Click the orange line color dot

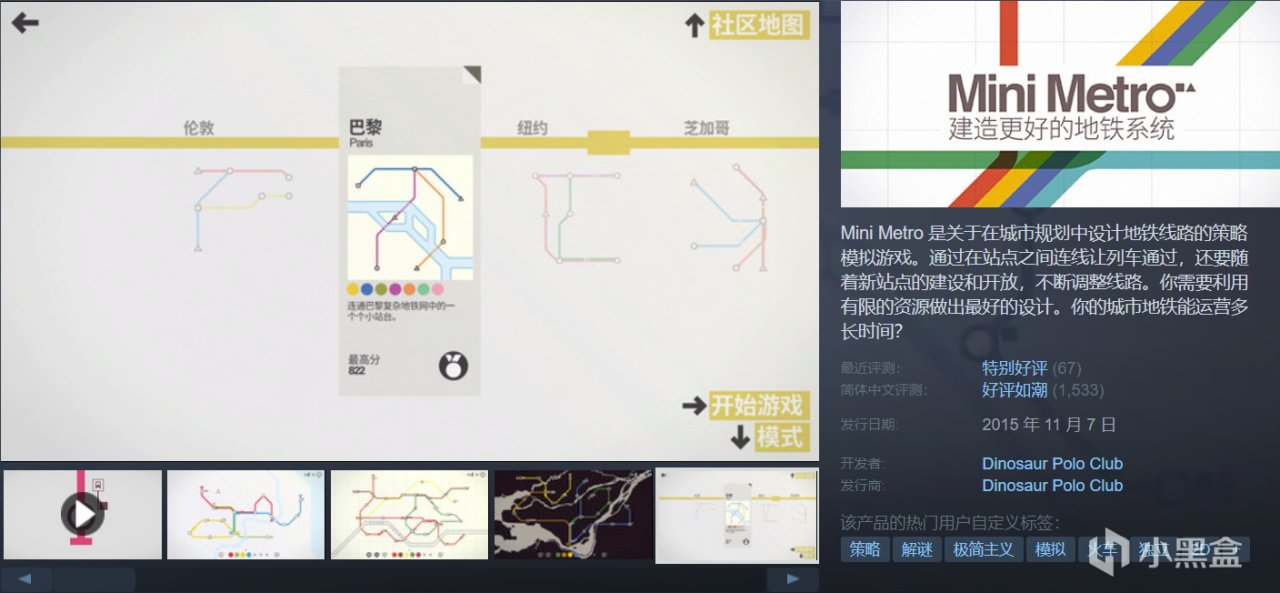(410, 290)
